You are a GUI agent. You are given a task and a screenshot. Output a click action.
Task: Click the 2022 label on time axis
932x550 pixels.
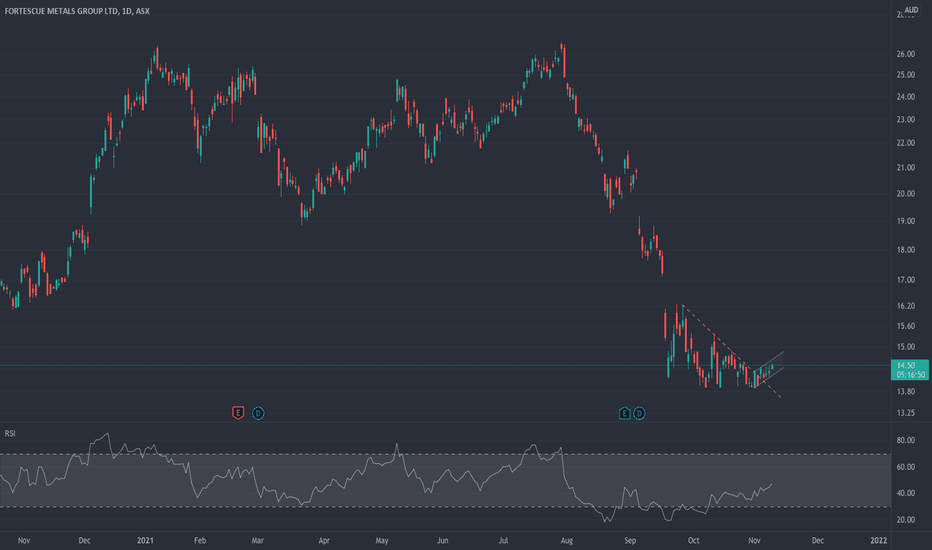pos(879,540)
